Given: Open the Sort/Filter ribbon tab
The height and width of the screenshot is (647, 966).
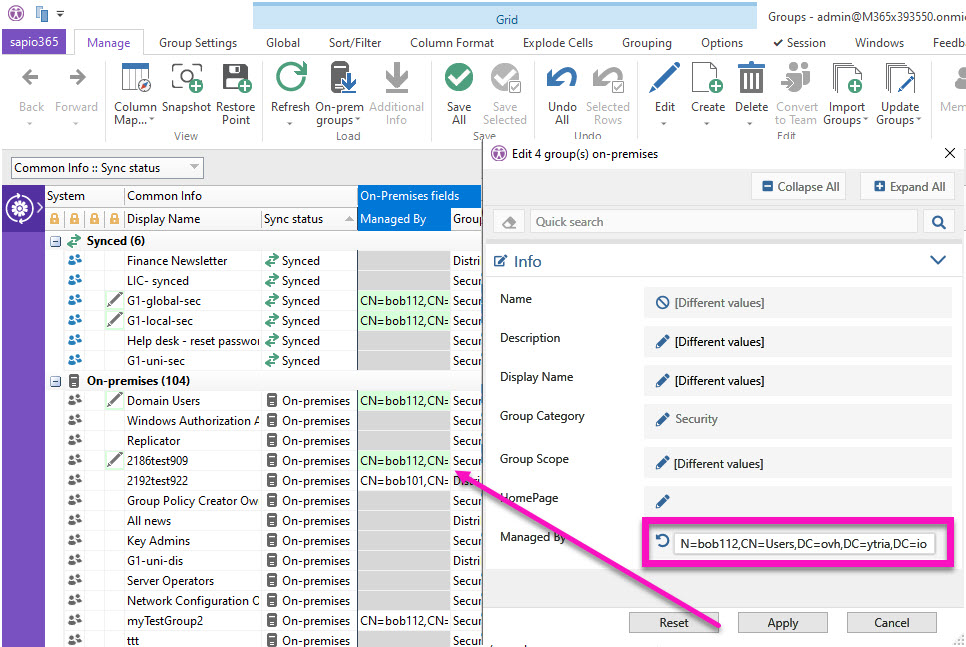Looking at the screenshot, I should tap(354, 43).
